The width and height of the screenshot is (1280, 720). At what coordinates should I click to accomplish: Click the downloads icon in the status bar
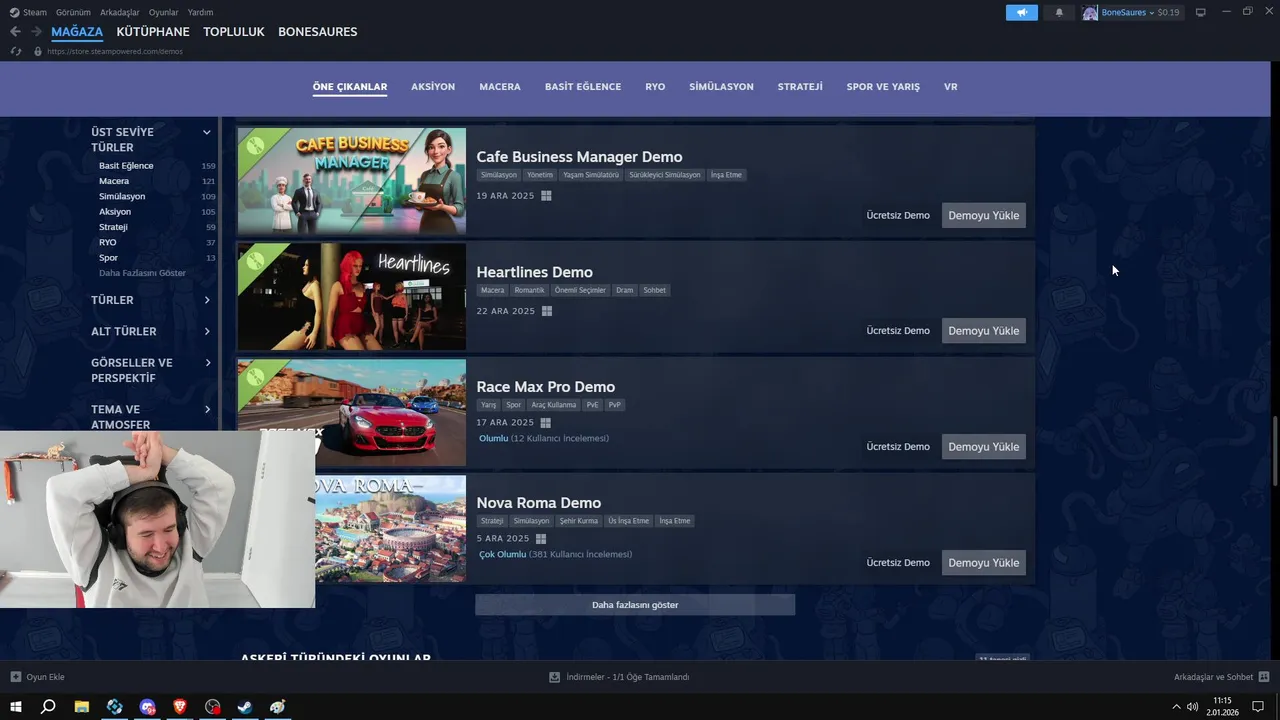pyautogui.click(x=555, y=677)
